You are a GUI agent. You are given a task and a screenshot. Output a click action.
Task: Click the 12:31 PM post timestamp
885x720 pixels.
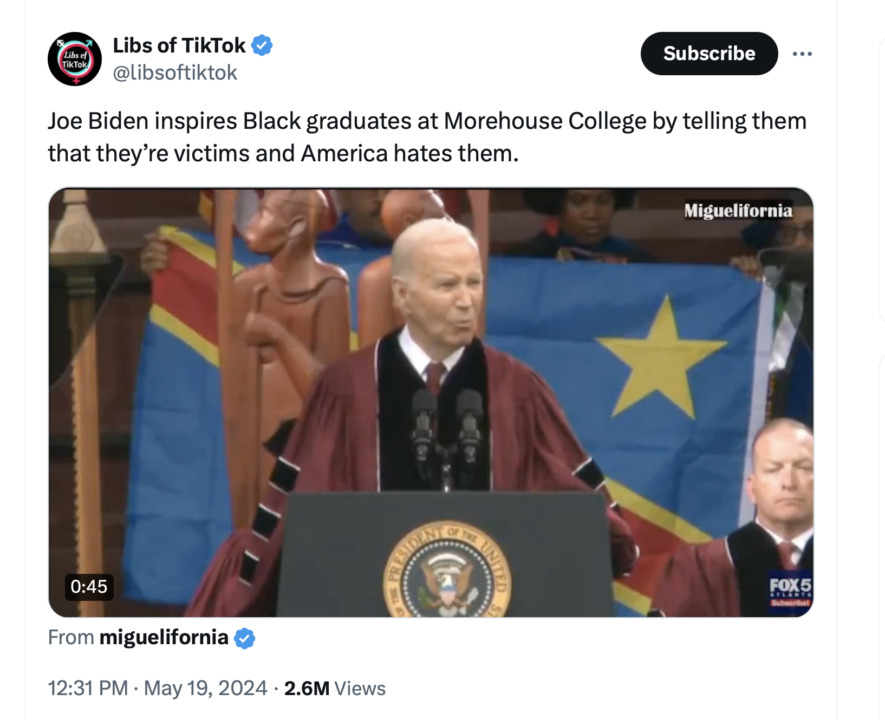click(x=88, y=688)
